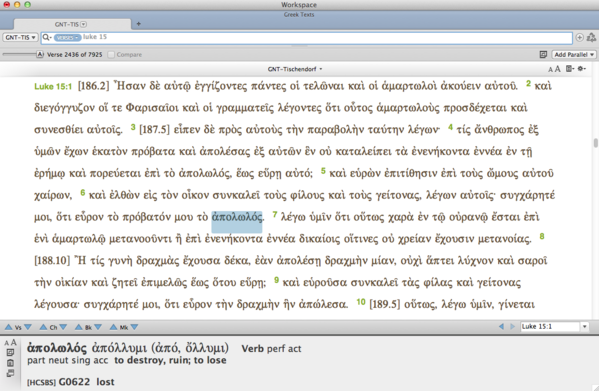Click the lemma ἀπόλλυμι in Instant Details
This screenshot has height=391, width=599.
(119, 348)
